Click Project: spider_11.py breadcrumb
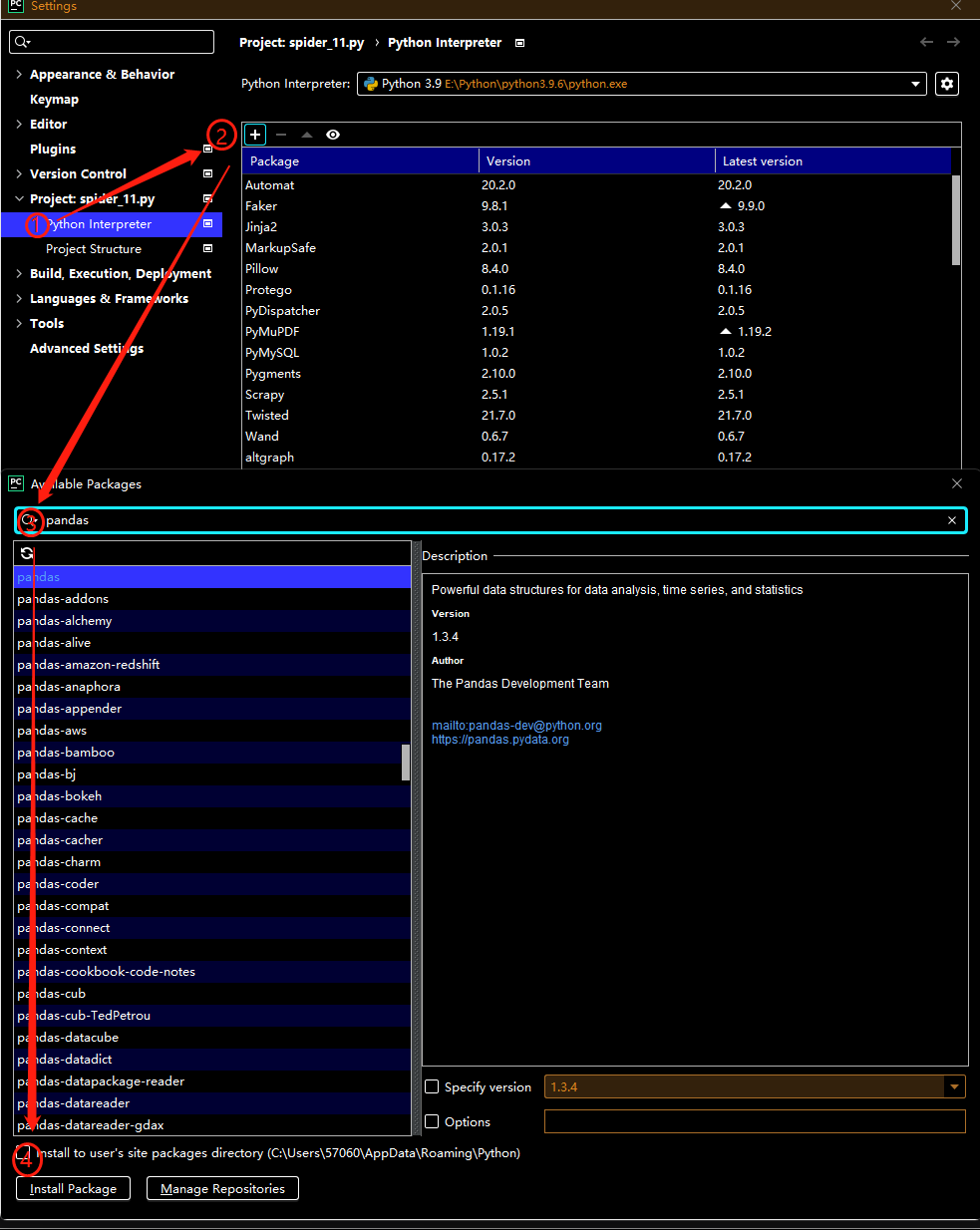 click(301, 43)
